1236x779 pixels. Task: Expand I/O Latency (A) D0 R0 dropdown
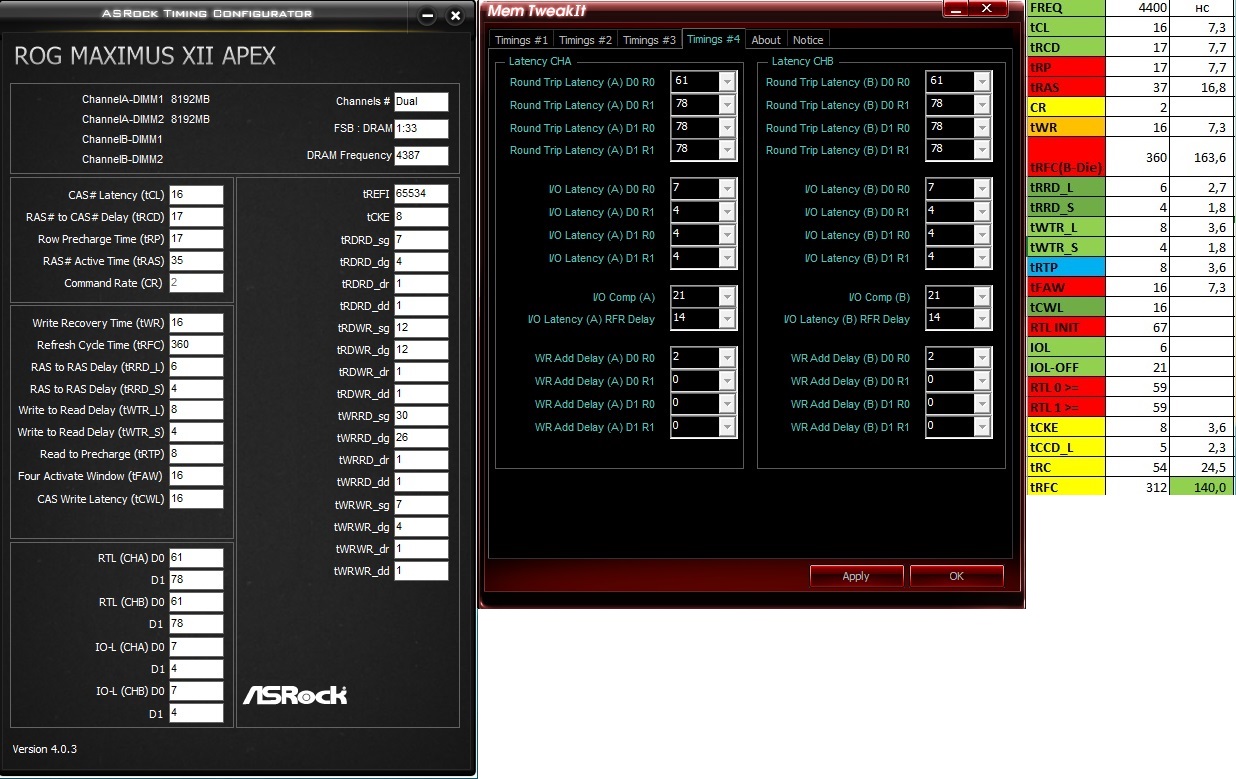click(x=727, y=189)
